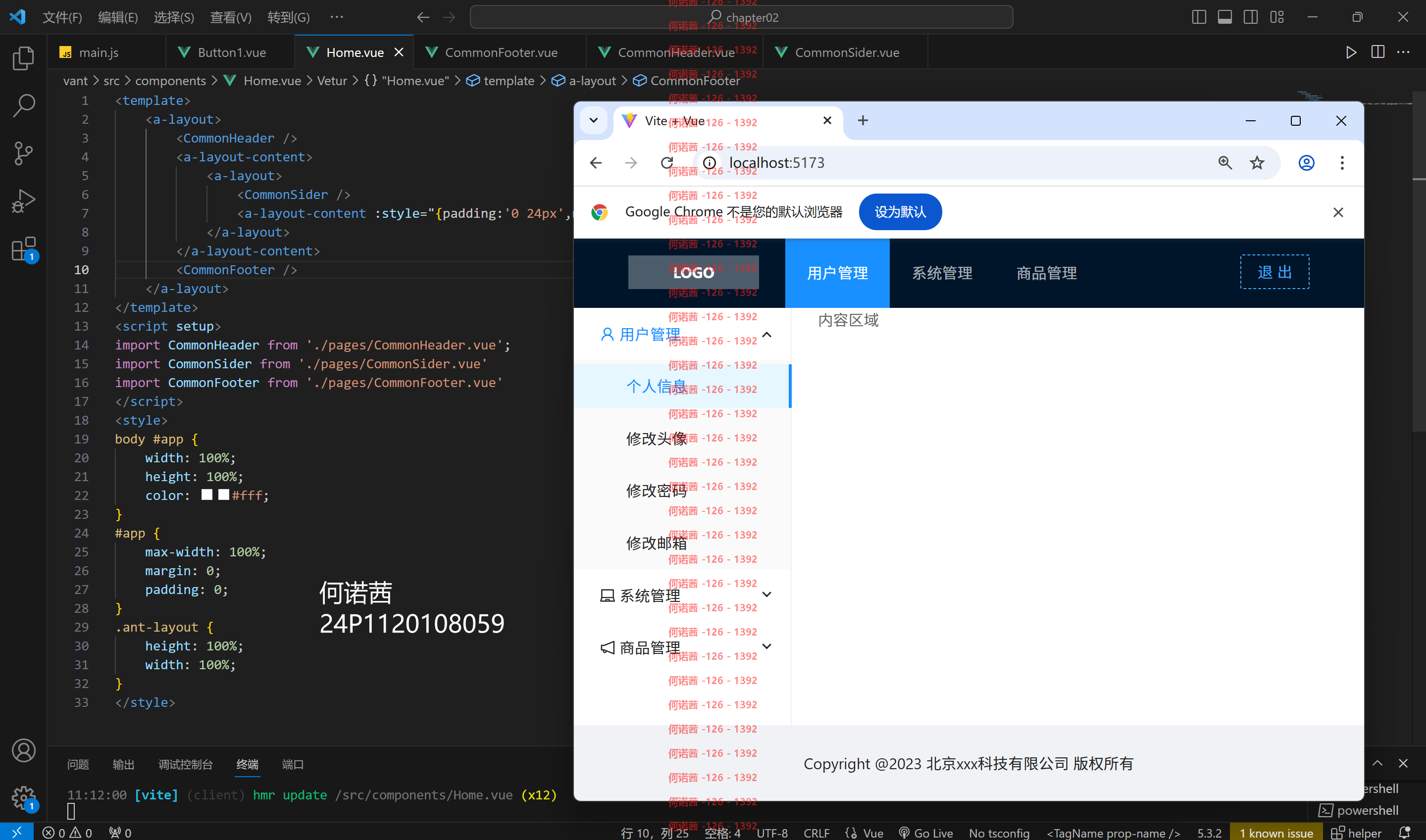This screenshot has height=840, width=1426.
Task: Open the 编辑(E) menu
Action: click(118, 17)
